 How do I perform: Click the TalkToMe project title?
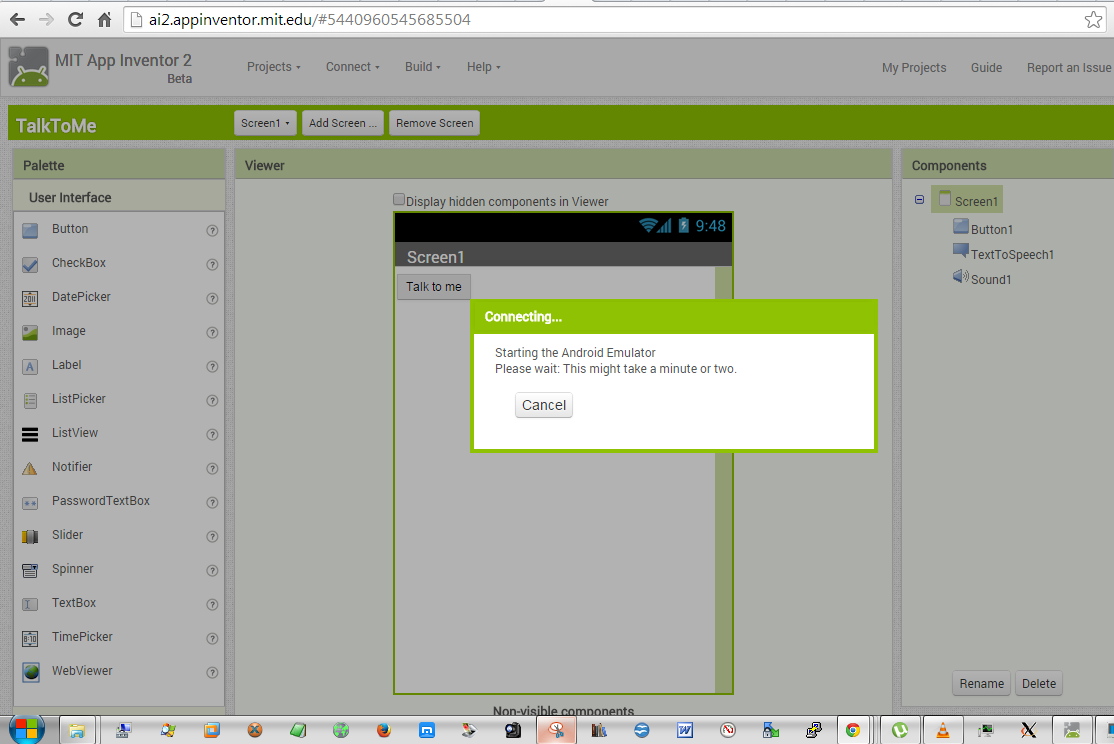[56, 126]
